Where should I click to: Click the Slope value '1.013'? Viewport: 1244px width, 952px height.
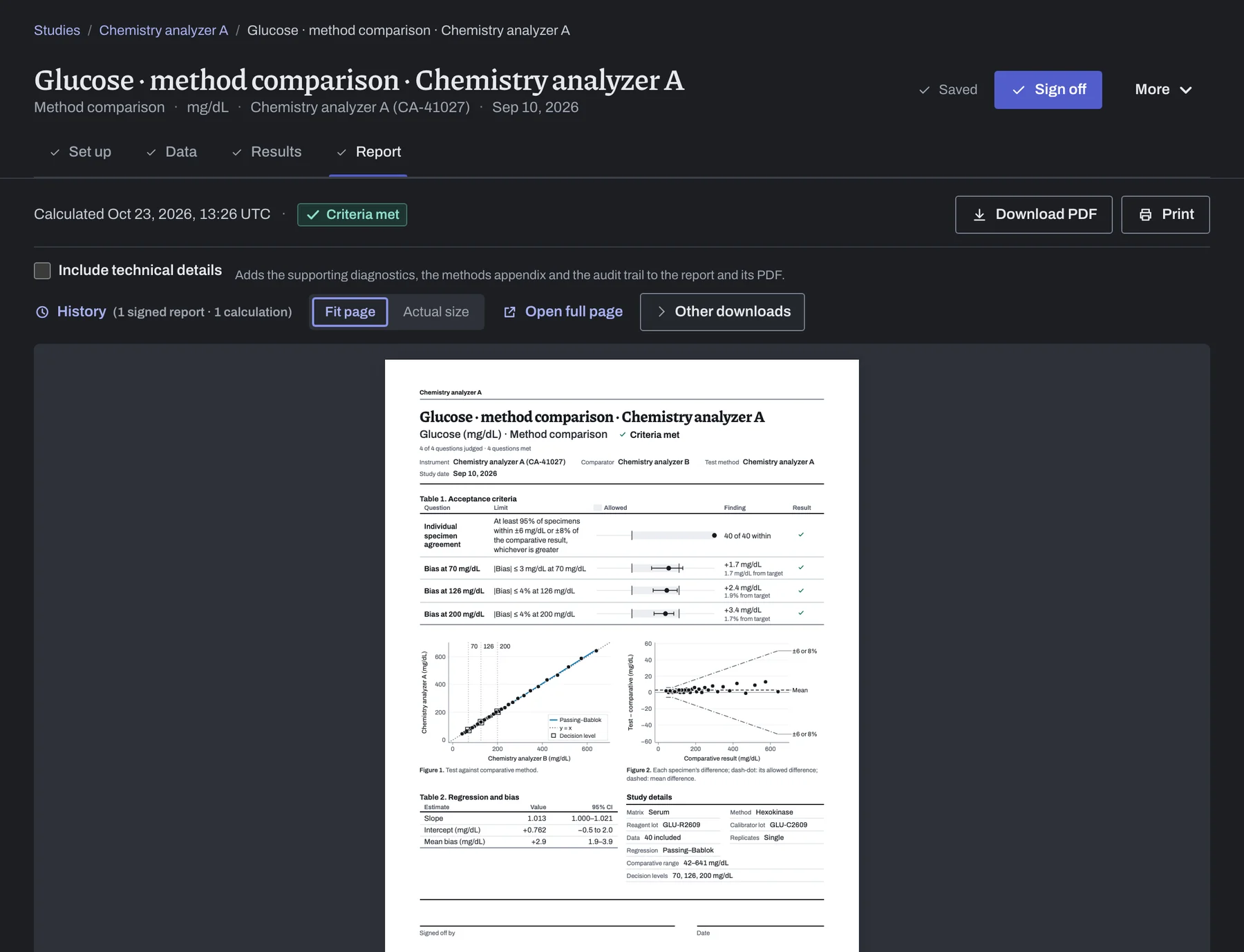[x=536, y=819]
